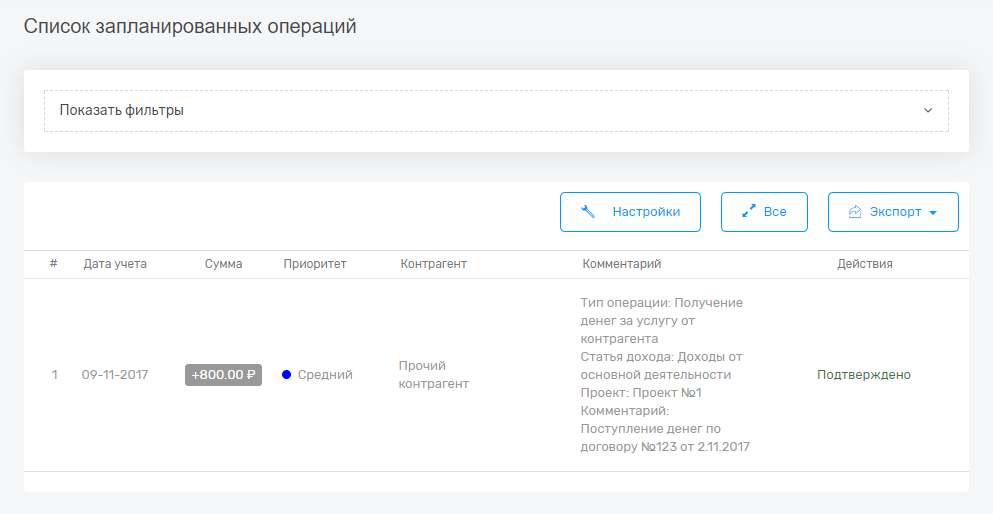Click the Проект: Проект №1 comment line
993x514 pixels.
click(x=641, y=393)
